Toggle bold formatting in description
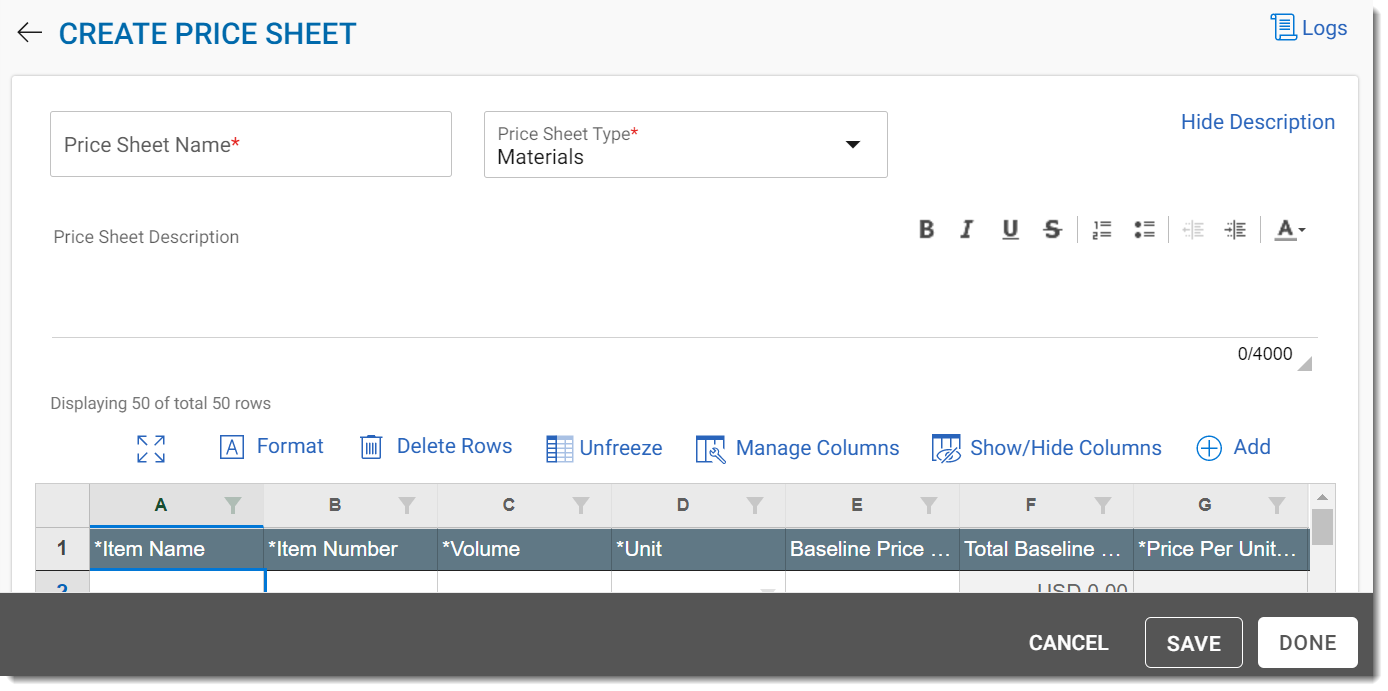 [x=926, y=230]
